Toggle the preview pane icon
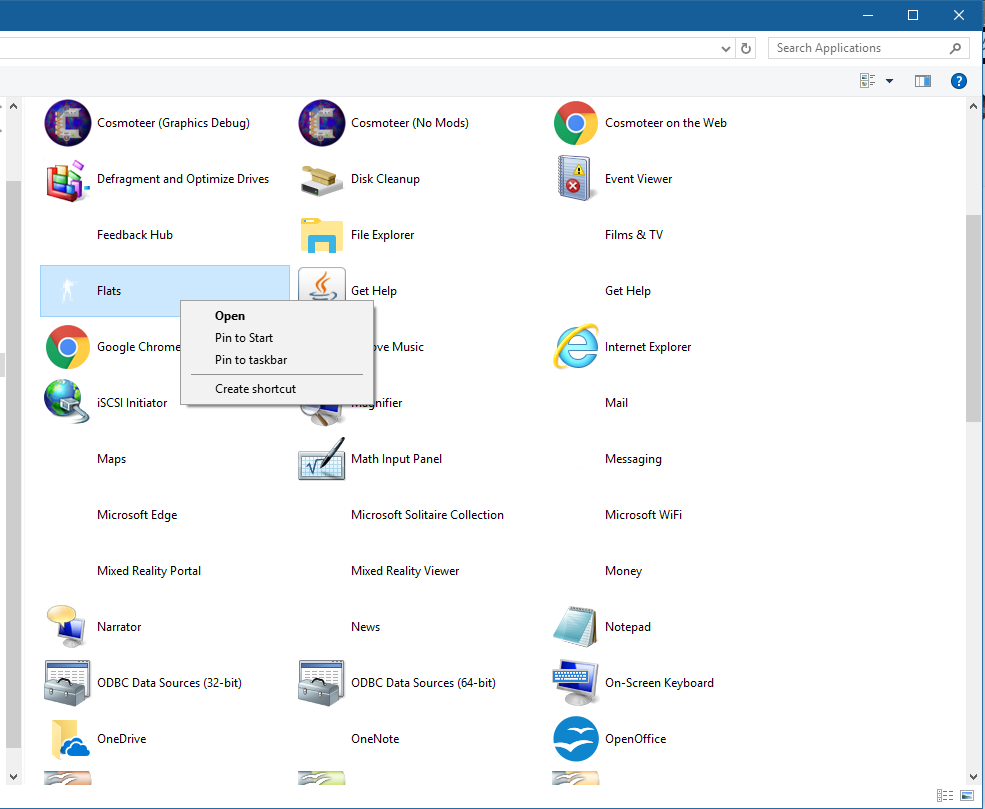 (923, 81)
